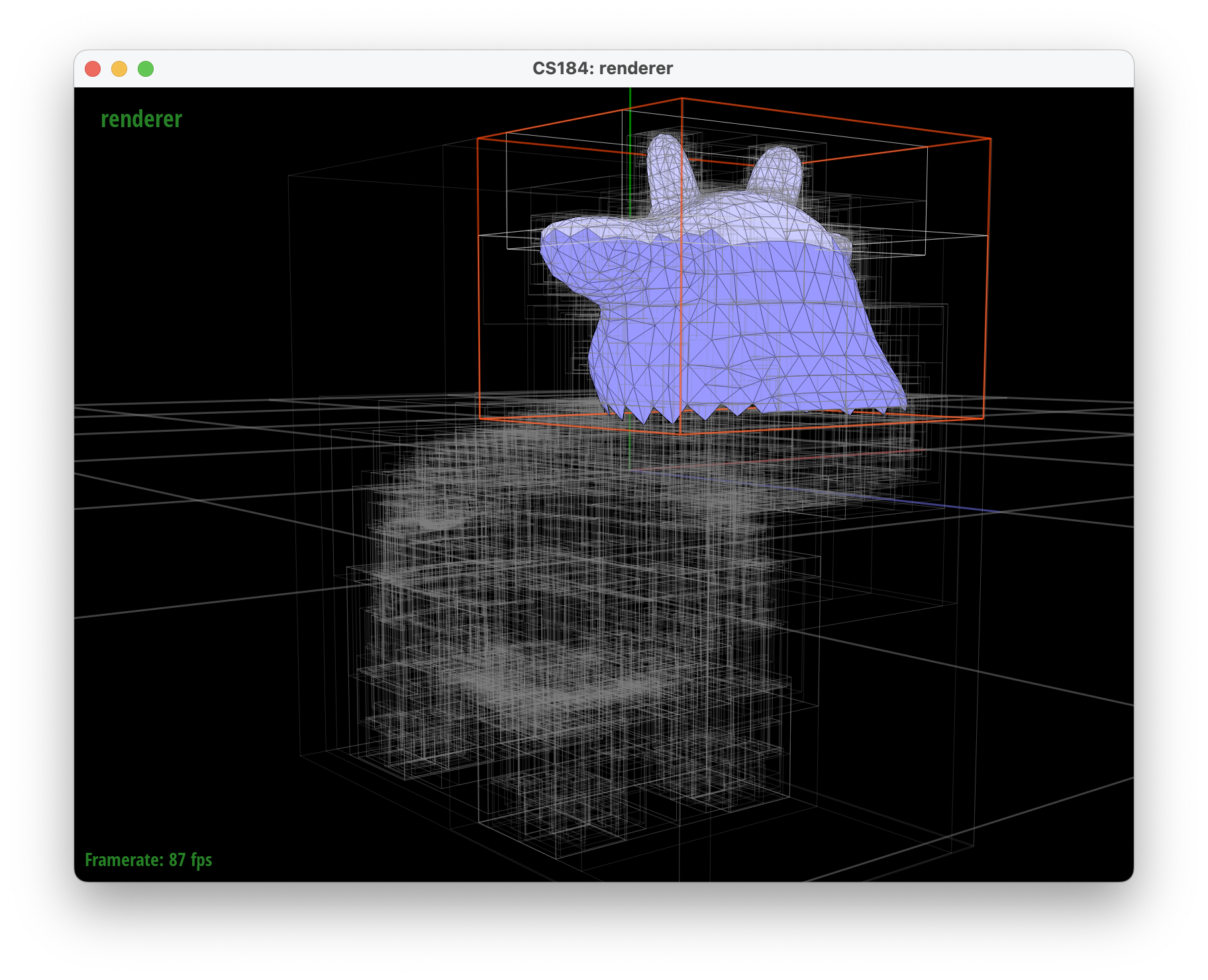Image resolution: width=1208 pixels, height=980 pixels.
Task: Click the "CS184: renderer" window title
Action: click(602, 69)
